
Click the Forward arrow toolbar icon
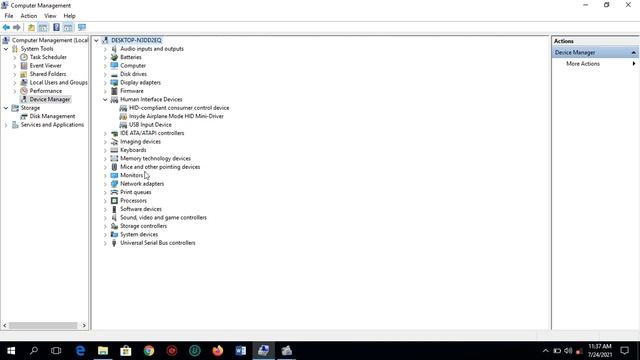click(x=17, y=27)
